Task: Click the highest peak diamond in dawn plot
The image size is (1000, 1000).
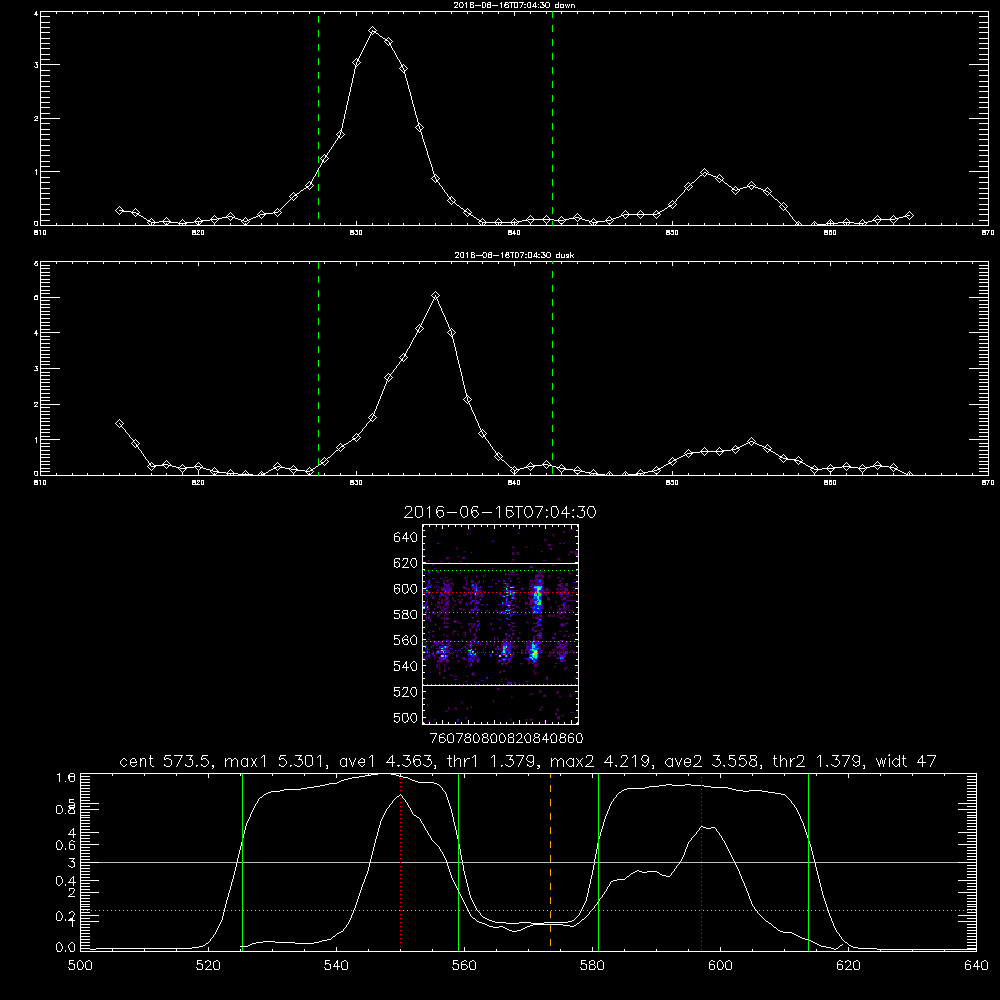Action: click(x=373, y=31)
